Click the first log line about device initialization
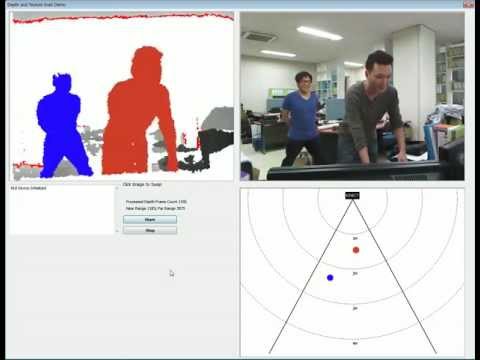This screenshot has height=360, width=480. (x=29, y=188)
